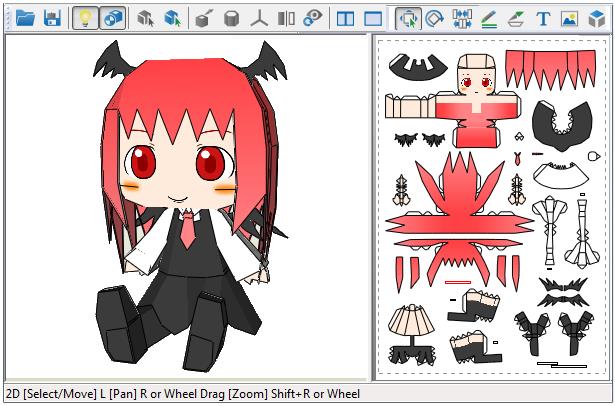
Task: Click the blue 3D box icon at toolbar end
Action: coord(597,18)
